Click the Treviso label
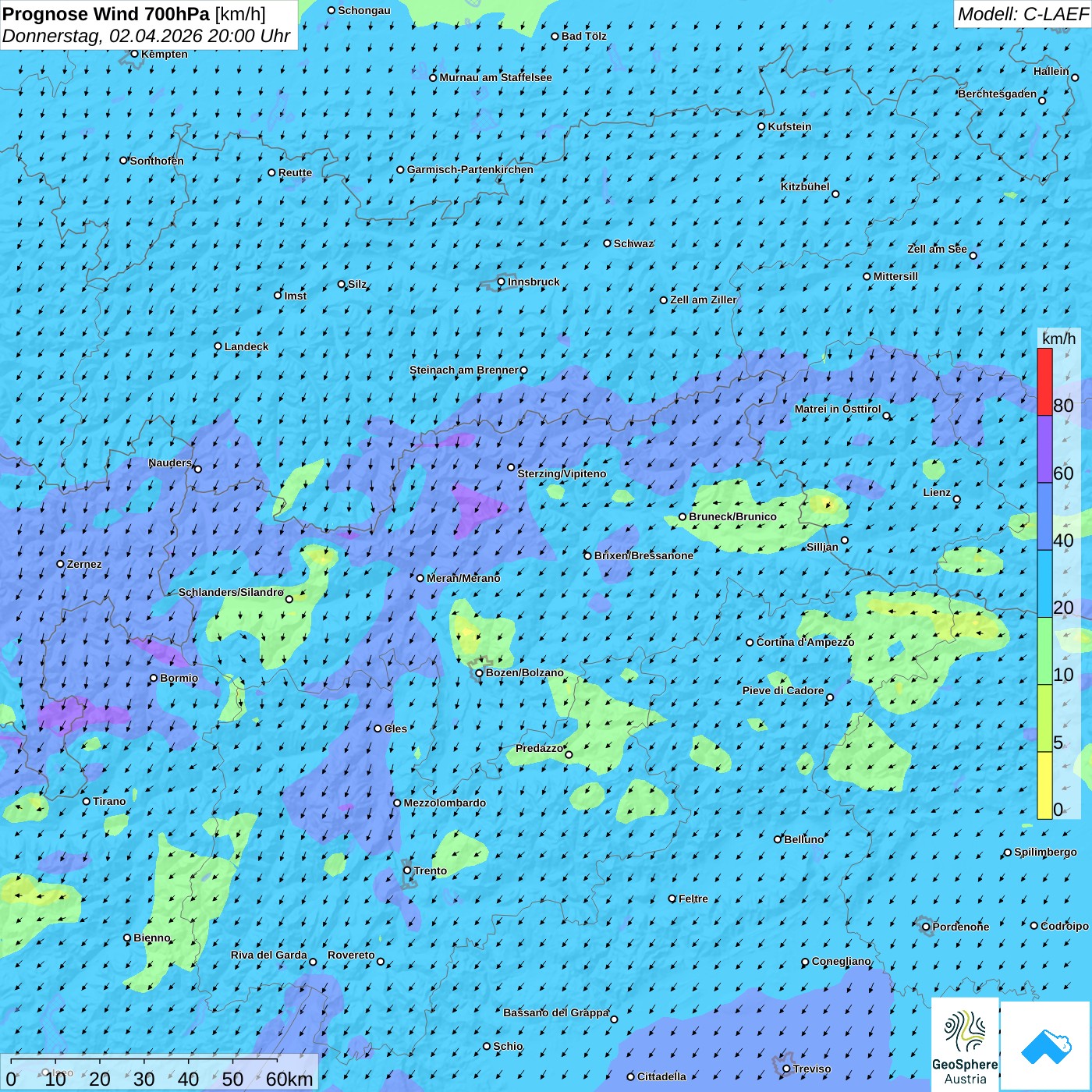 point(812,1069)
